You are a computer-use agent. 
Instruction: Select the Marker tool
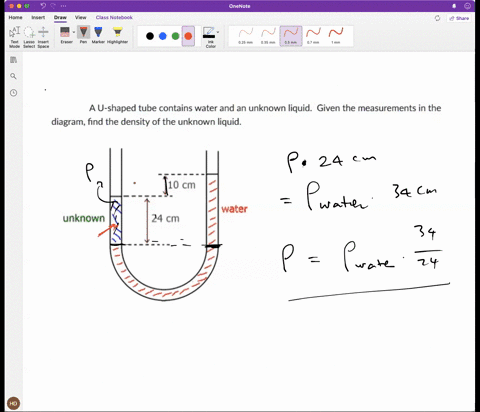[x=98, y=35]
